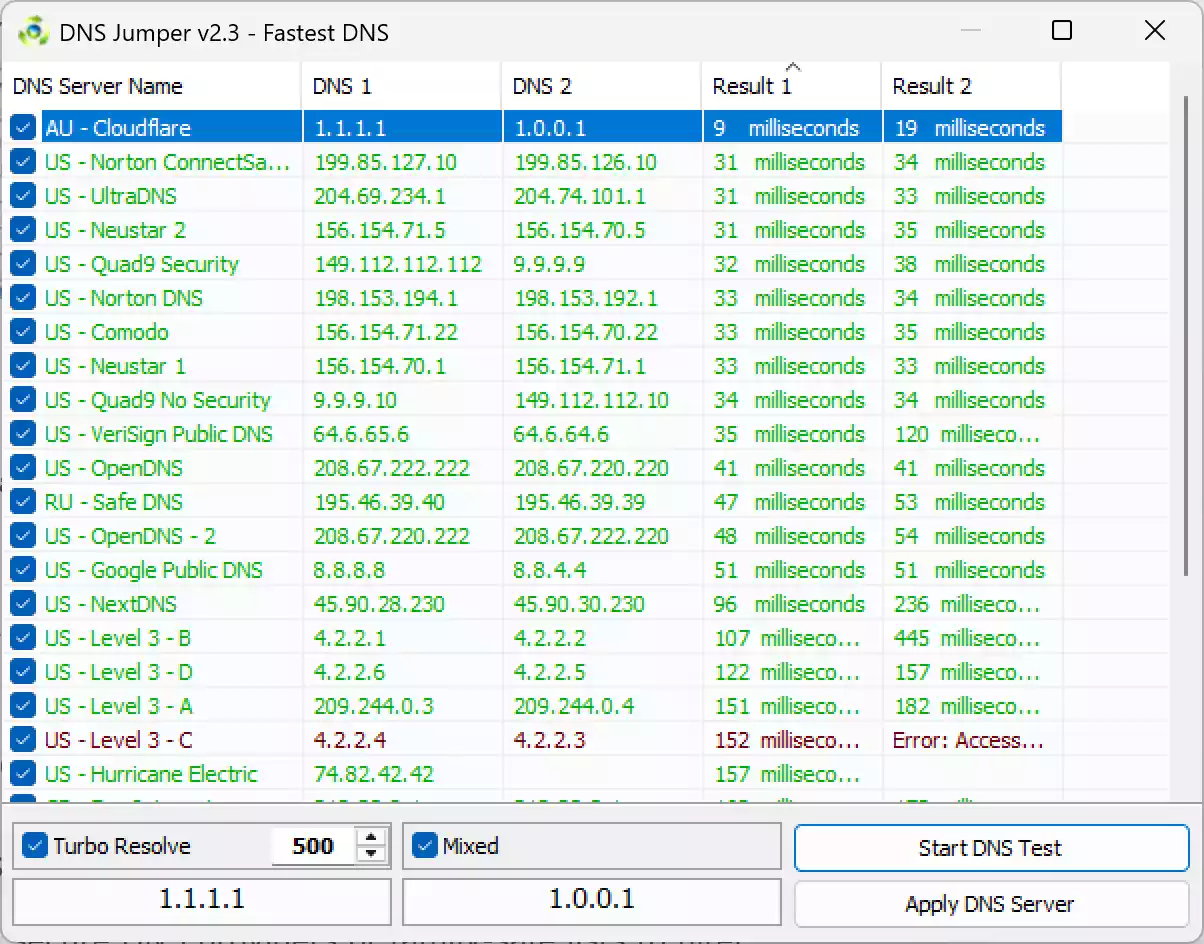Maximize the DNS Jumper window
Screen dimensions: 1204x944
[1062, 31]
